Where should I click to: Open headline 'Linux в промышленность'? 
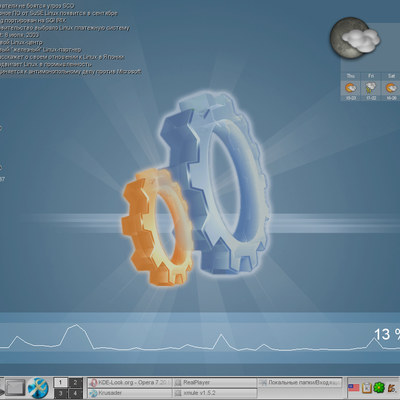[46, 64]
